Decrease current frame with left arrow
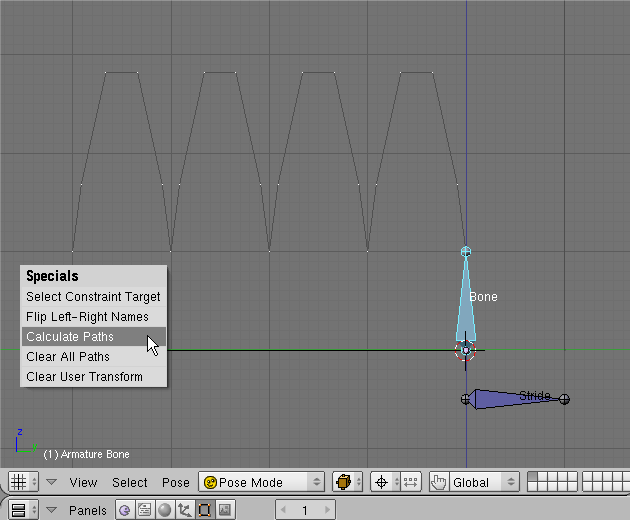 283,510
